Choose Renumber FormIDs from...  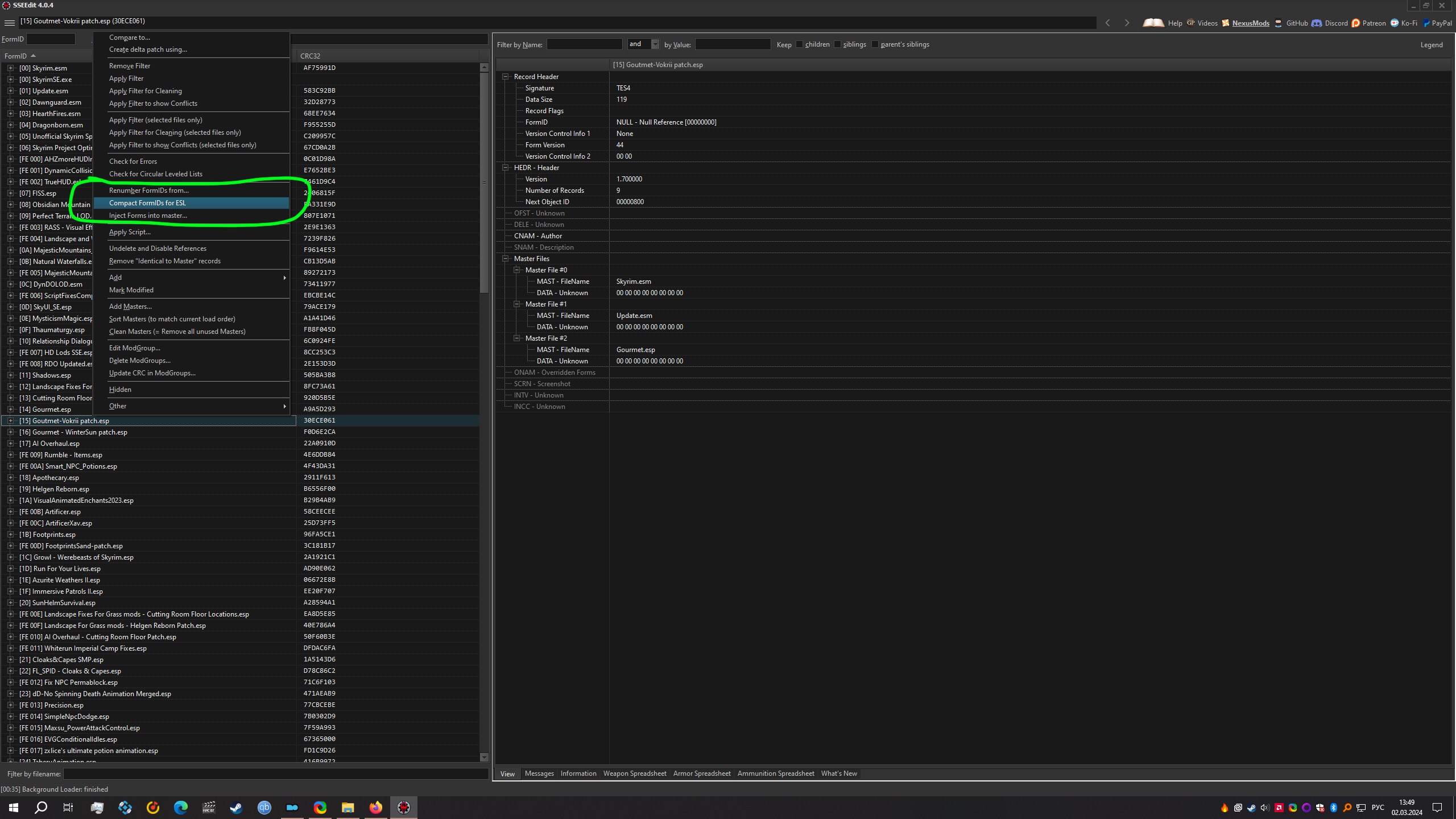pos(192,191)
